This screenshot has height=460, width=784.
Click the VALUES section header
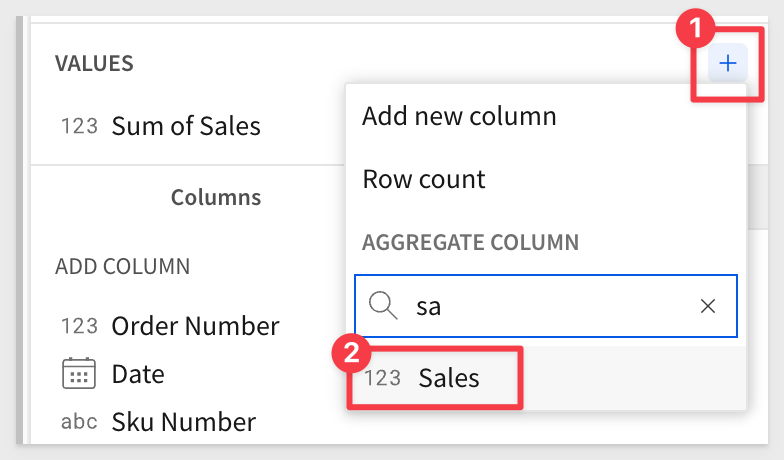(x=94, y=64)
